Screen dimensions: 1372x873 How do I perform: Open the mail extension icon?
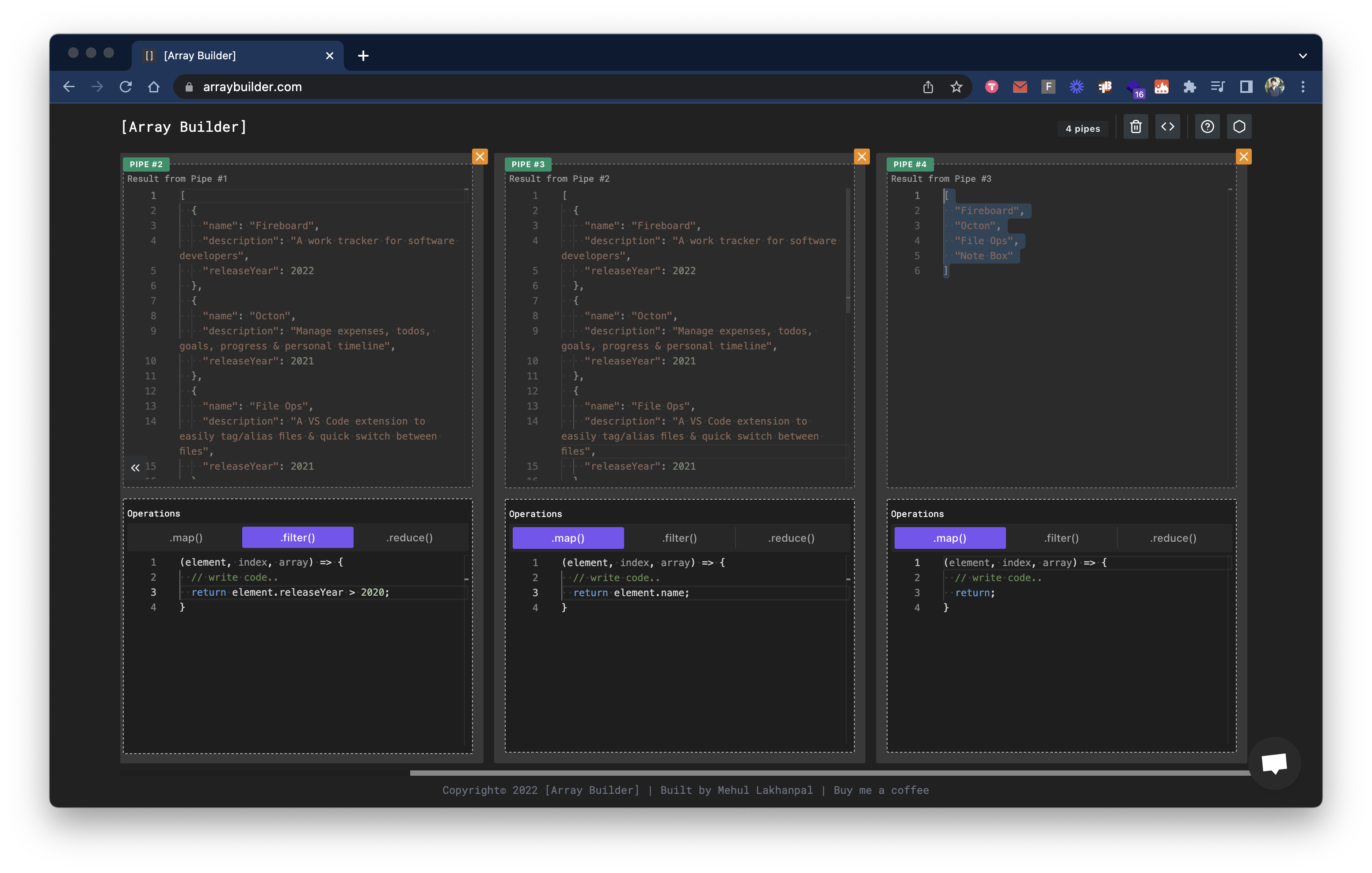point(1020,87)
